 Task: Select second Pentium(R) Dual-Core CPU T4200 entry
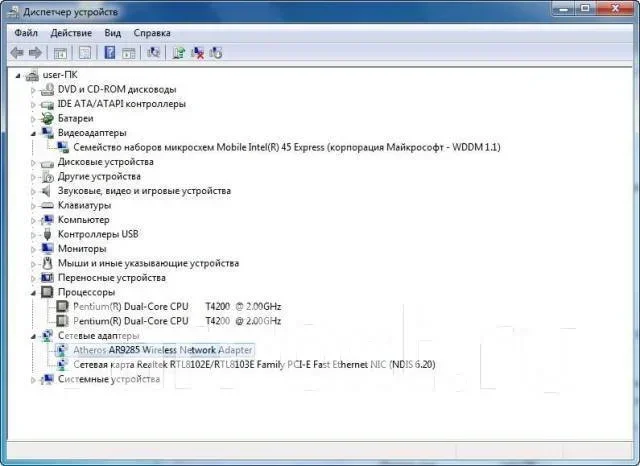(x=177, y=321)
